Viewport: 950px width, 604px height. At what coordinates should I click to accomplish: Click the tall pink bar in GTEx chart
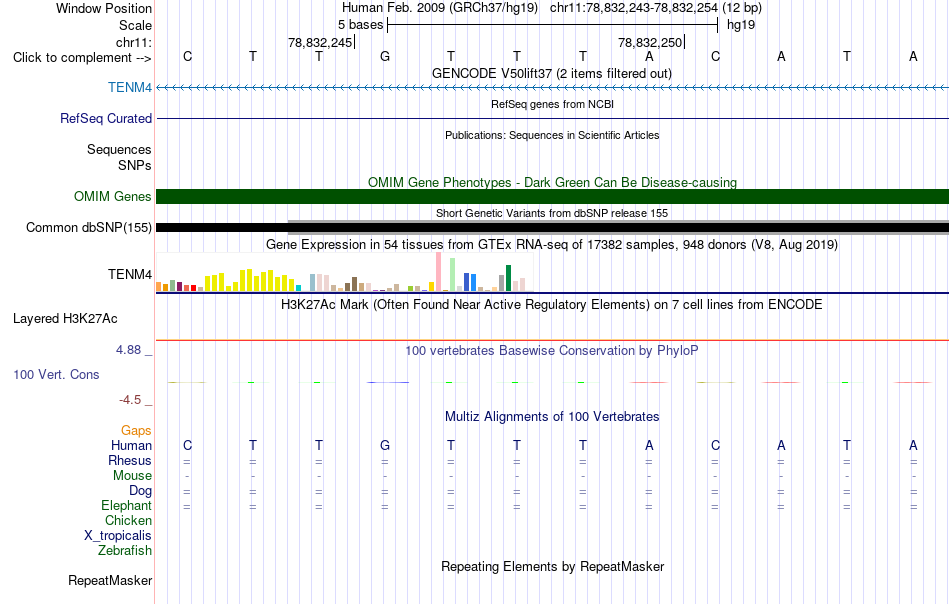coord(439,272)
